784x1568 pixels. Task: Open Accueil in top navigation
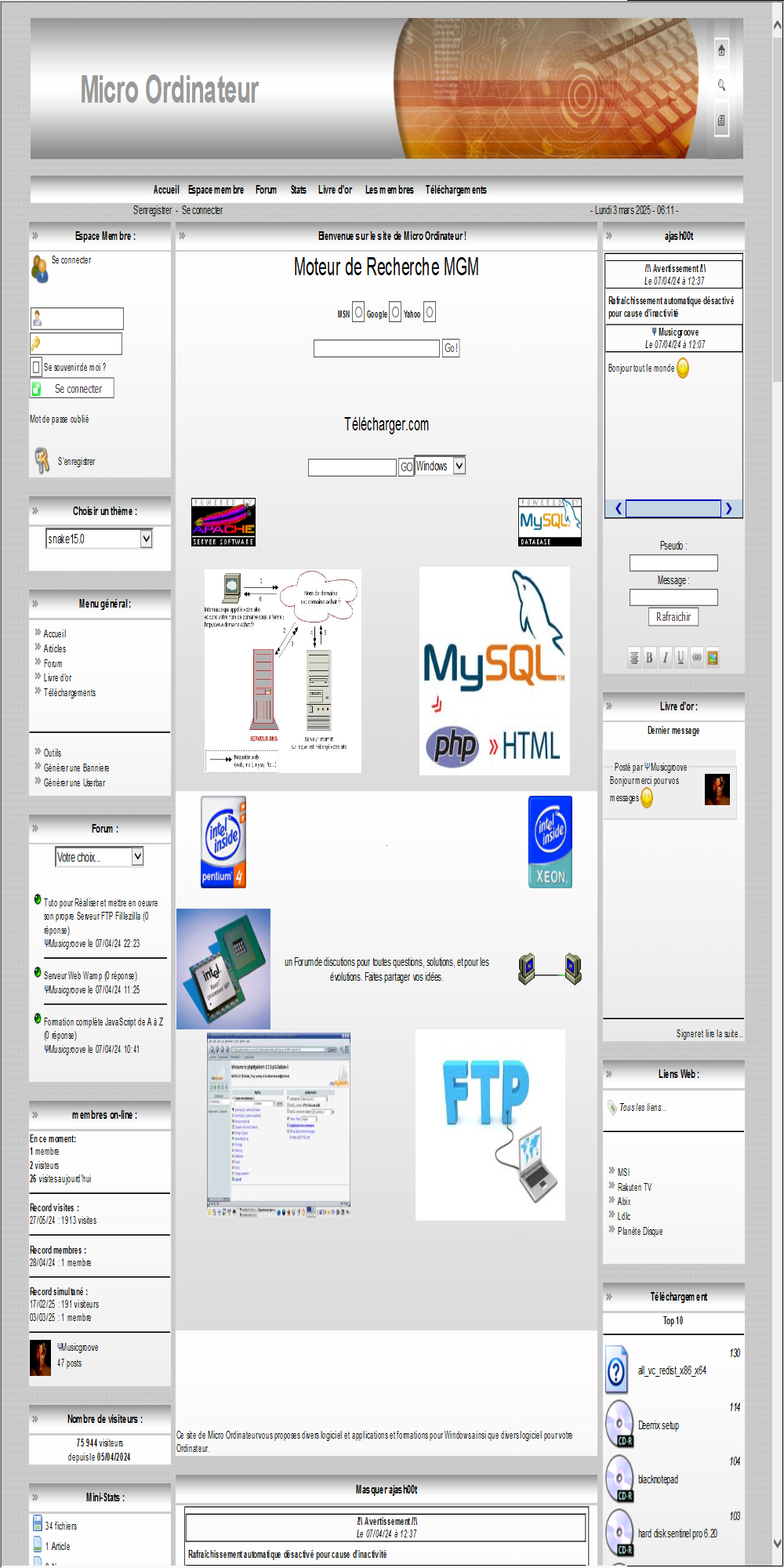click(166, 190)
